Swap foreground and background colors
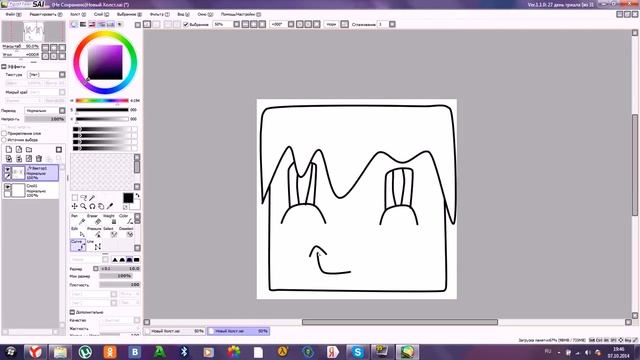Viewport: 640px width, 360px height. click(x=137, y=196)
